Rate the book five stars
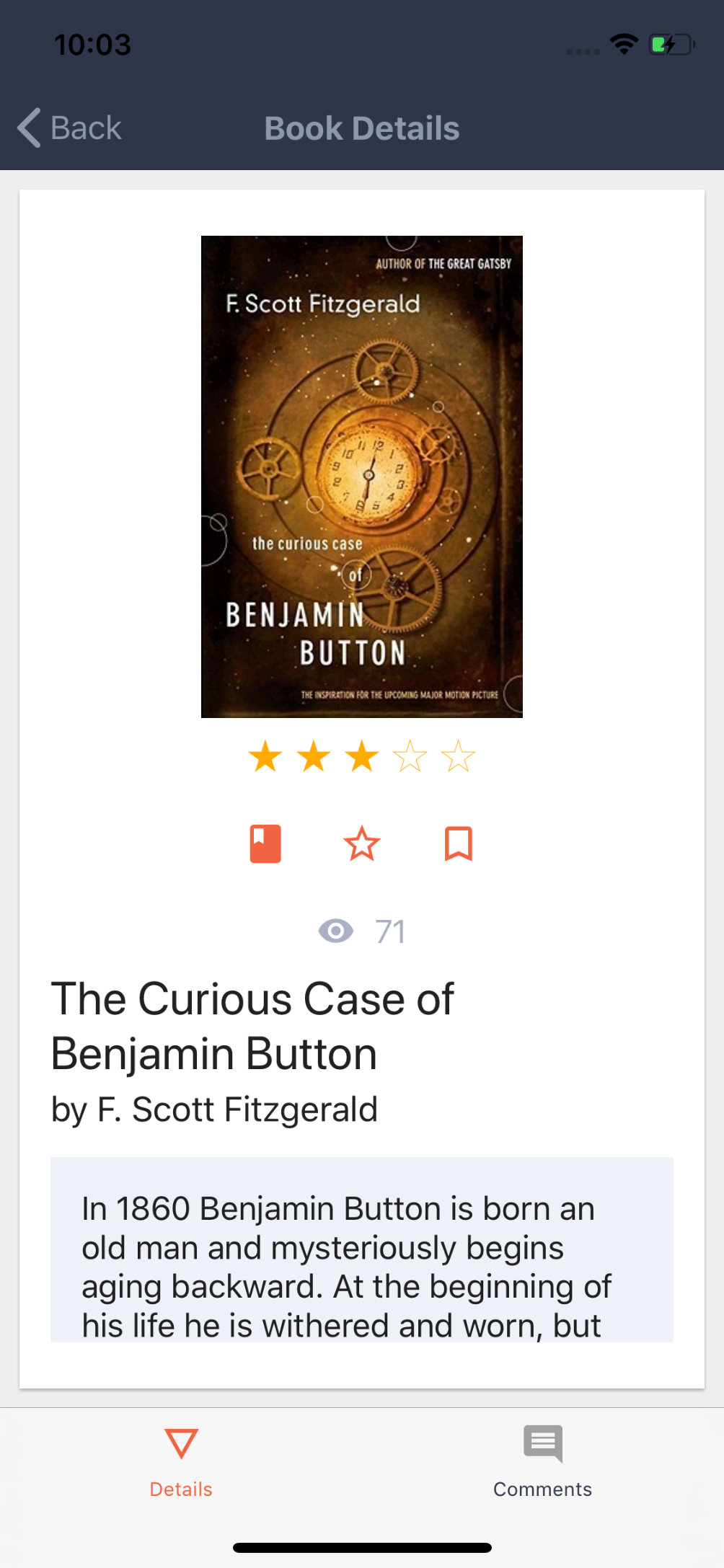724x1568 pixels. click(459, 756)
